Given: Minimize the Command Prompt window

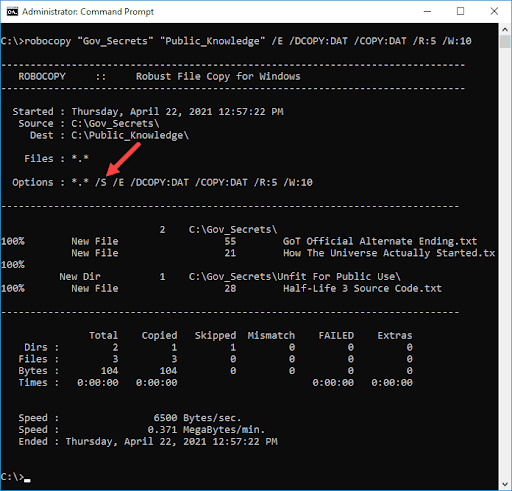Looking at the screenshot, I should (x=428, y=12).
